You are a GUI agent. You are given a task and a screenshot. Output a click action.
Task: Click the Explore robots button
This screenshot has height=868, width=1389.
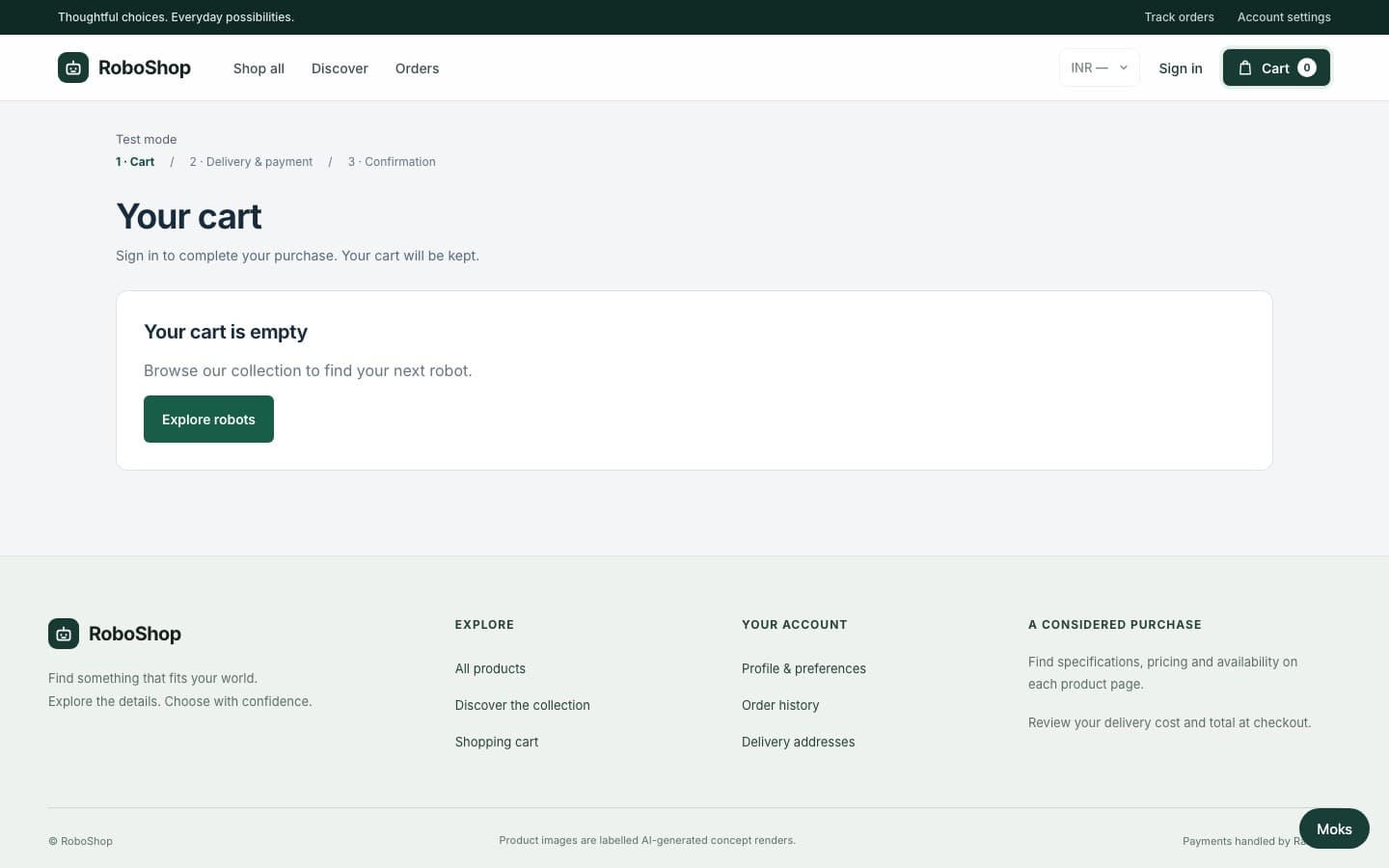208,420
